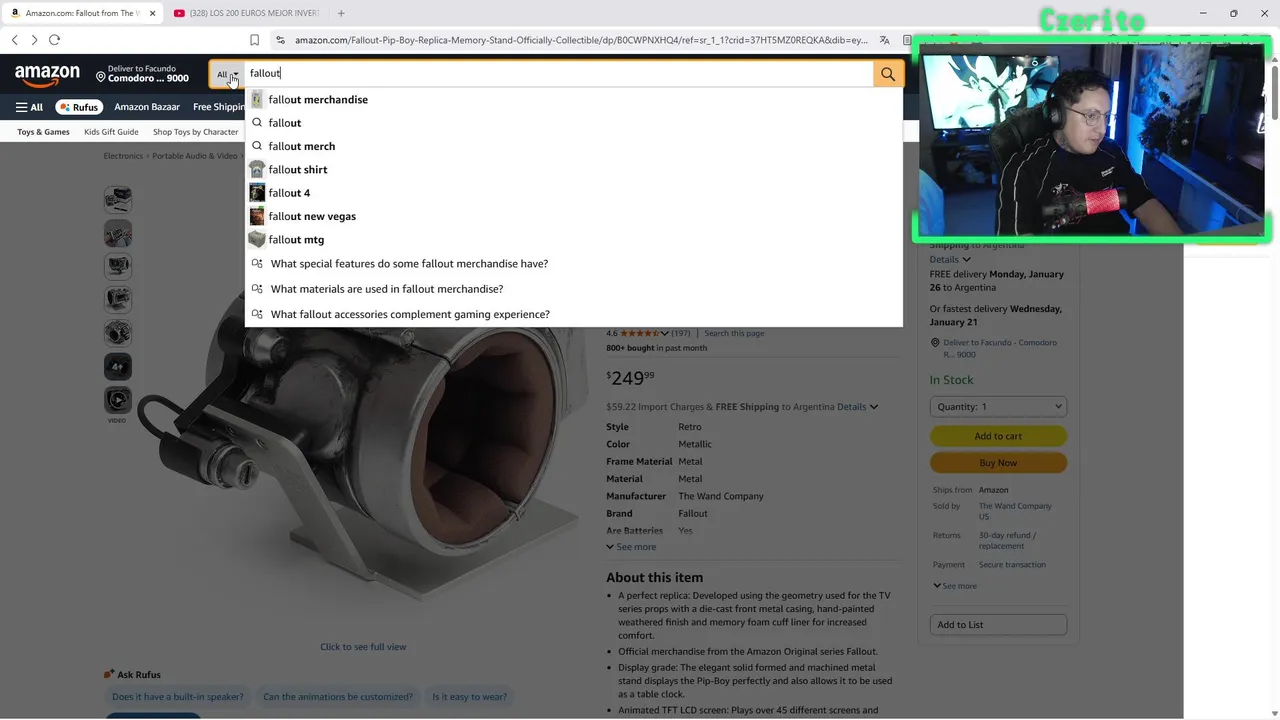The height and width of the screenshot is (720, 1280).
Task: Click the address bar URL
Action: pyautogui.click(x=581, y=40)
